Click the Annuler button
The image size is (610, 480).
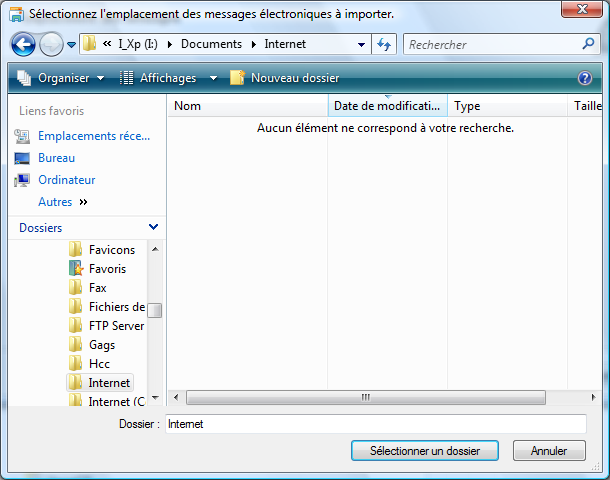549,451
